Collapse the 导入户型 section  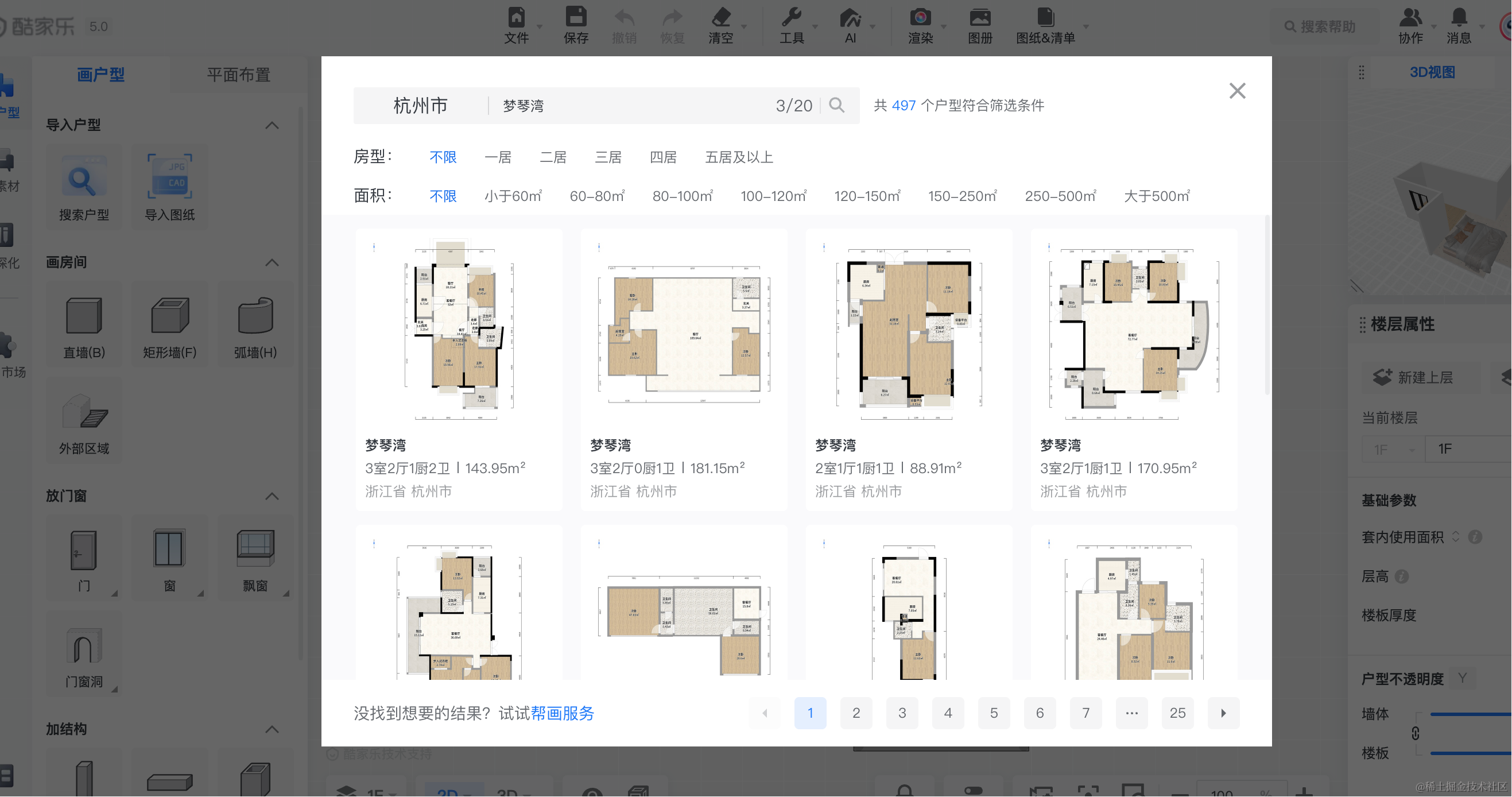pos(272,125)
